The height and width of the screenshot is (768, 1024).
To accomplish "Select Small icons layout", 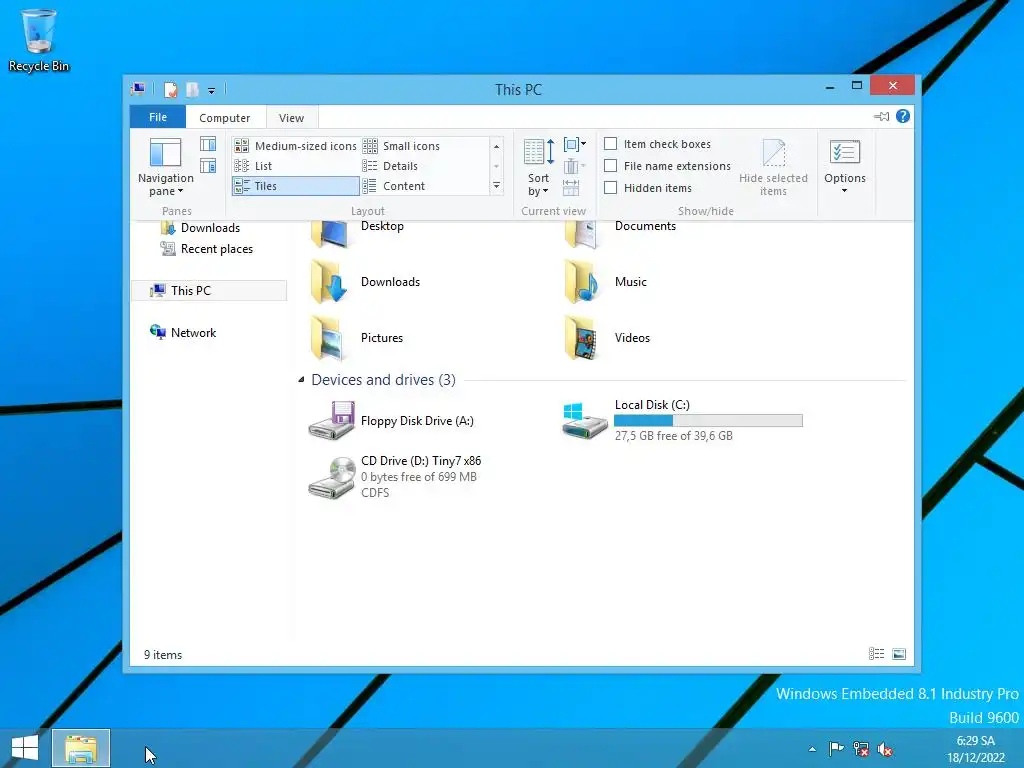I will (x=402, y=146).
